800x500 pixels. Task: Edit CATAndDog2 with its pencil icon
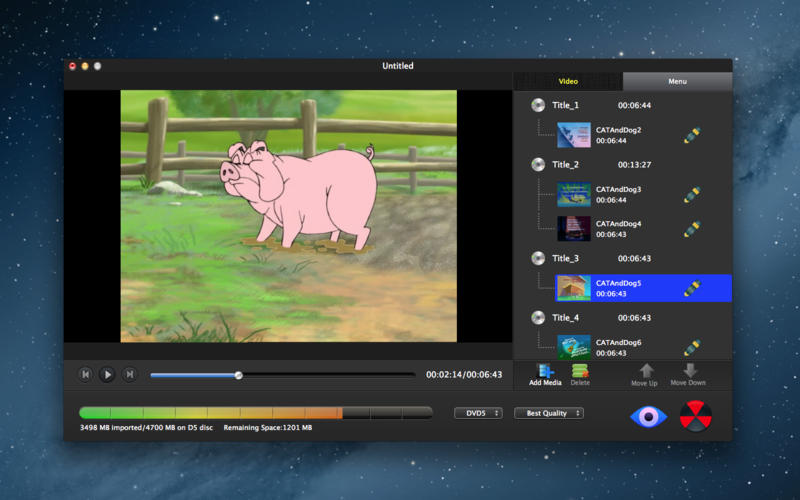pos(692,135)
